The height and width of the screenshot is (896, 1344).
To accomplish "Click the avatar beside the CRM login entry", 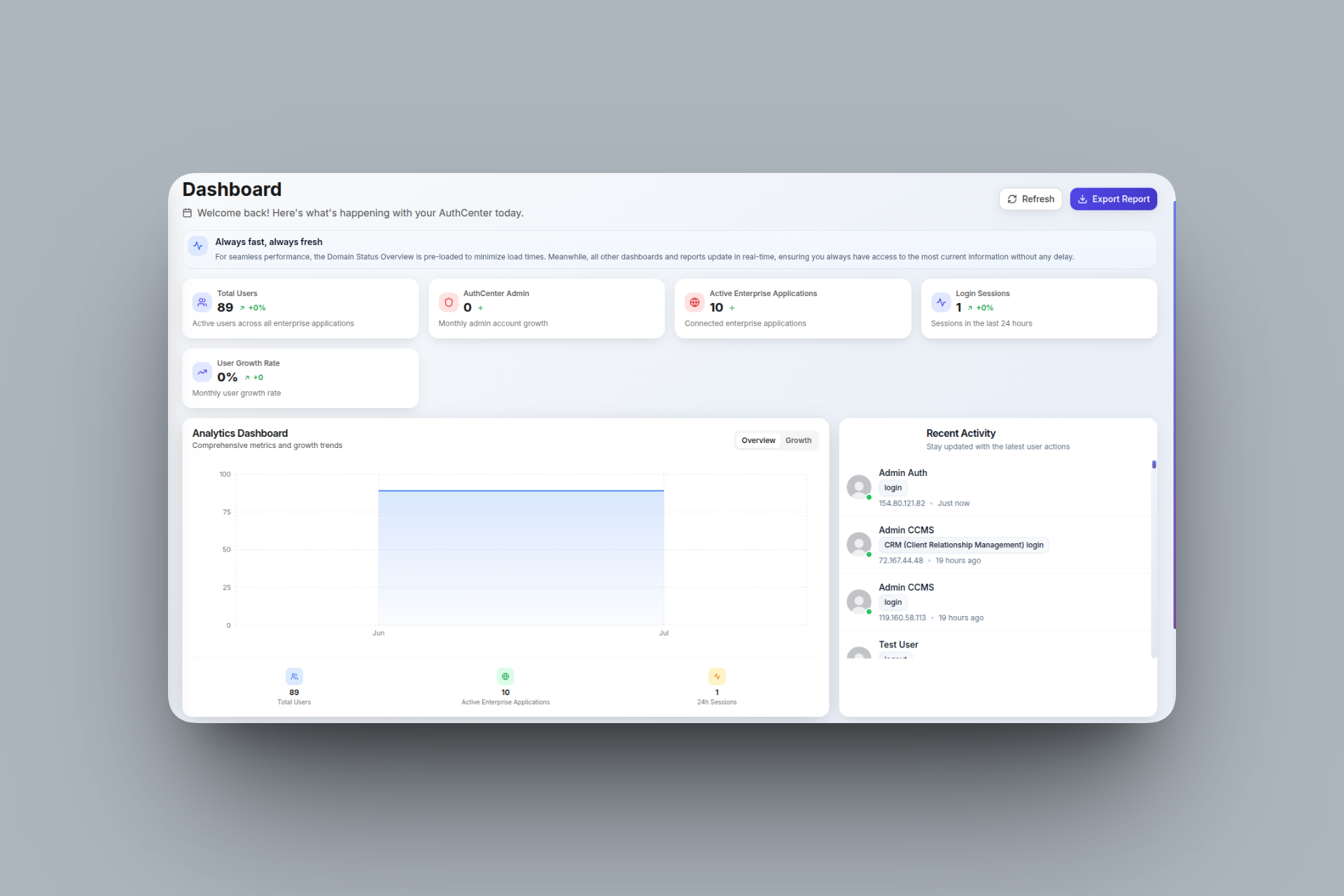I will pos(859,544).
